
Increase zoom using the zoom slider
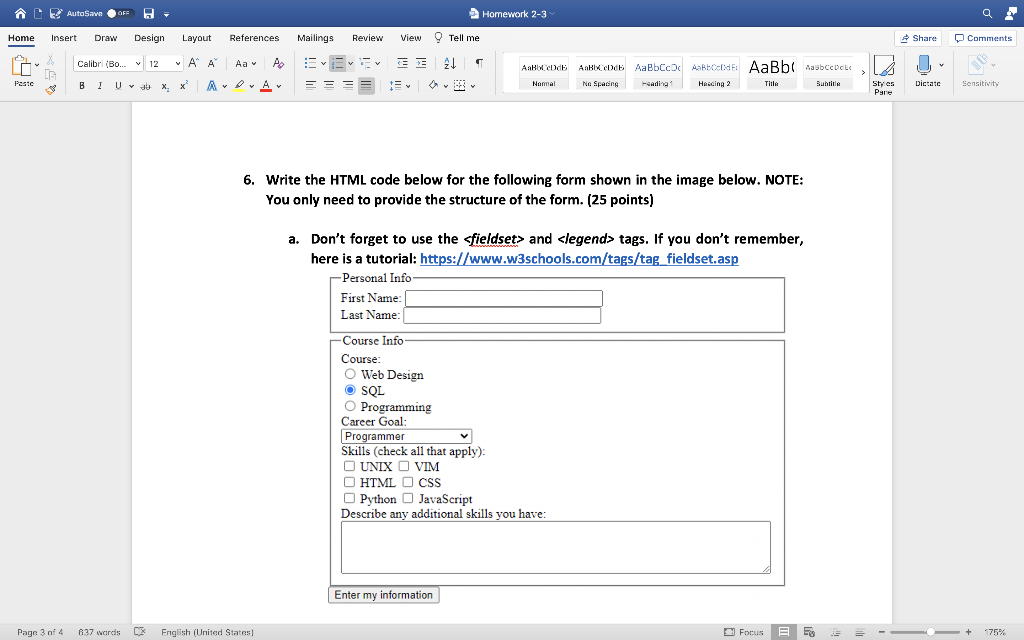(x=968, y=632)
